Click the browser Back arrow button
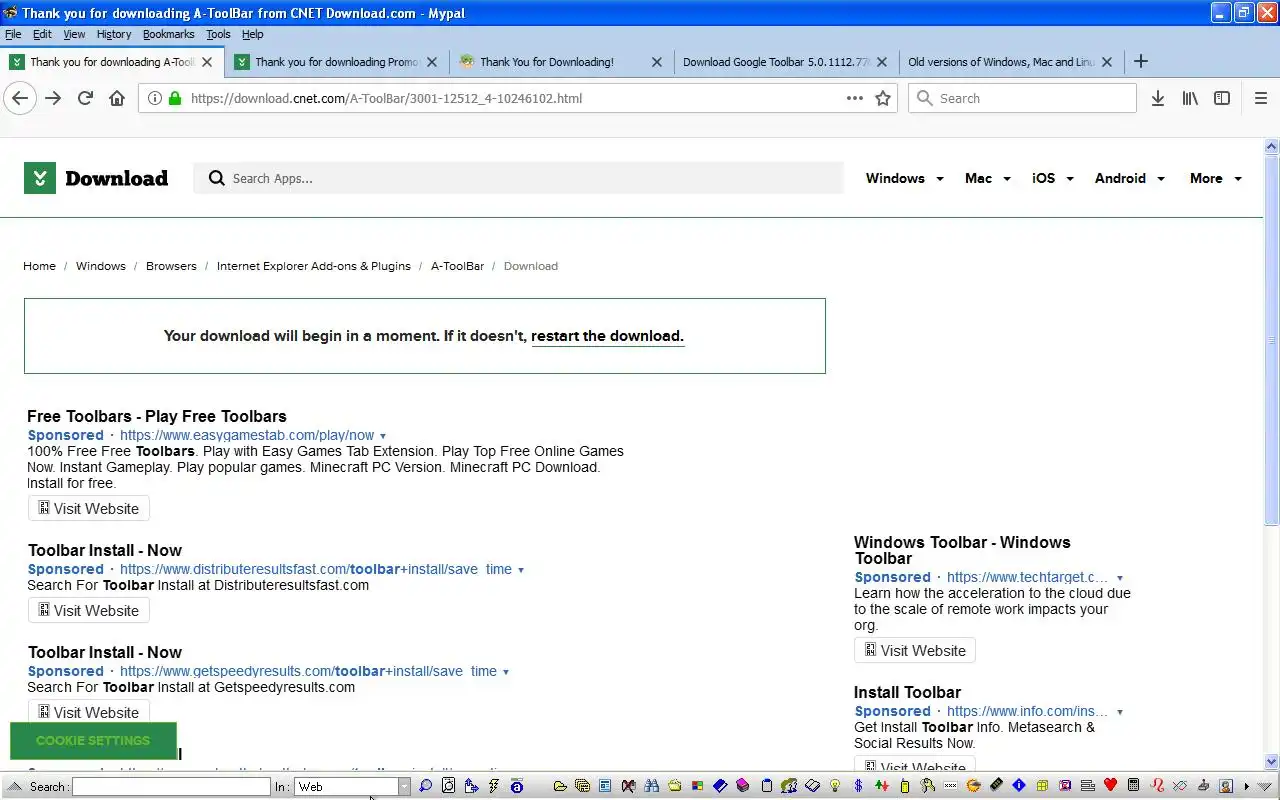The image size is (1280, 800). (x=19, y=98)
